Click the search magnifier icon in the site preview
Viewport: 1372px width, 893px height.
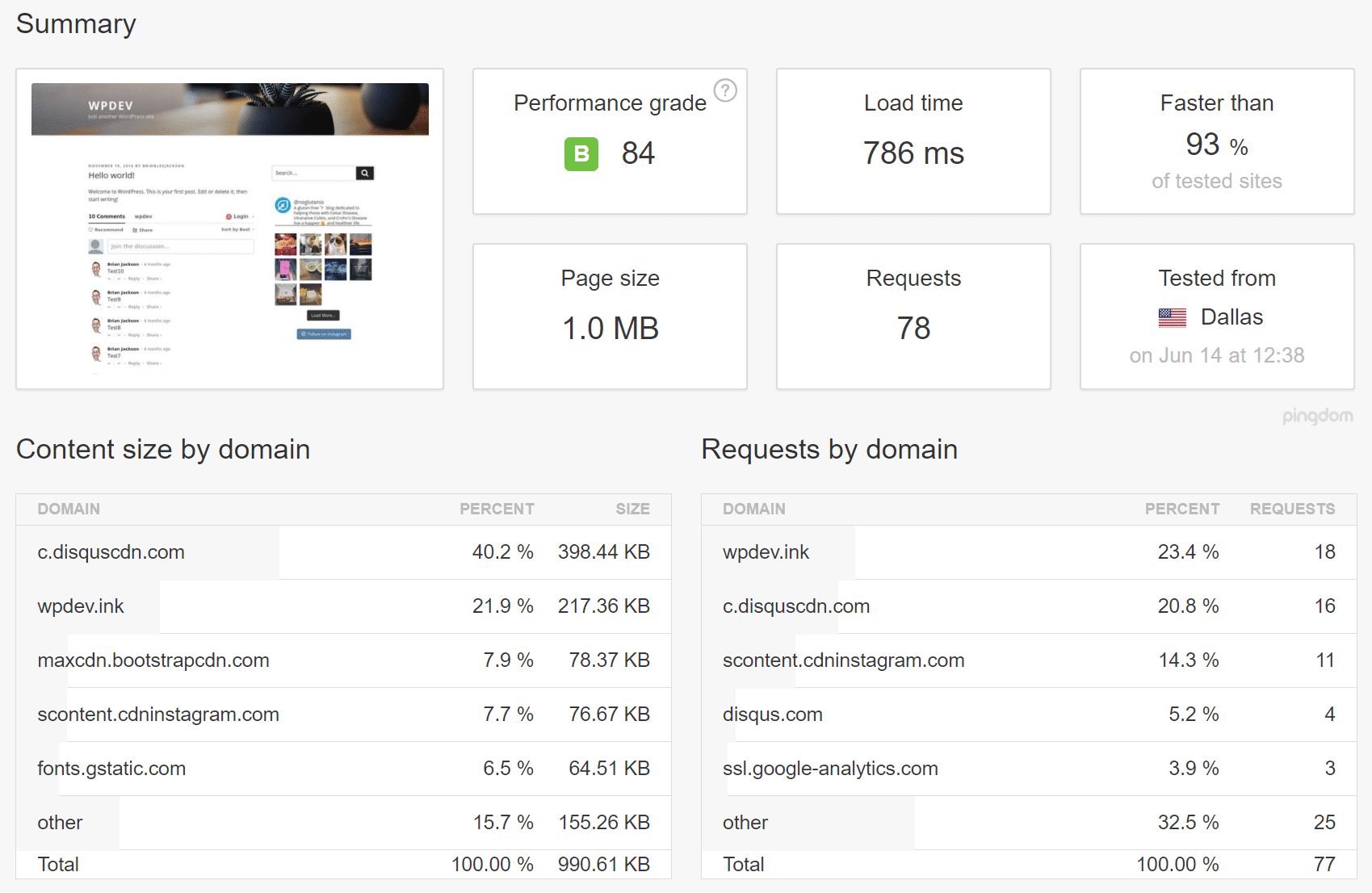coord(365,173)
